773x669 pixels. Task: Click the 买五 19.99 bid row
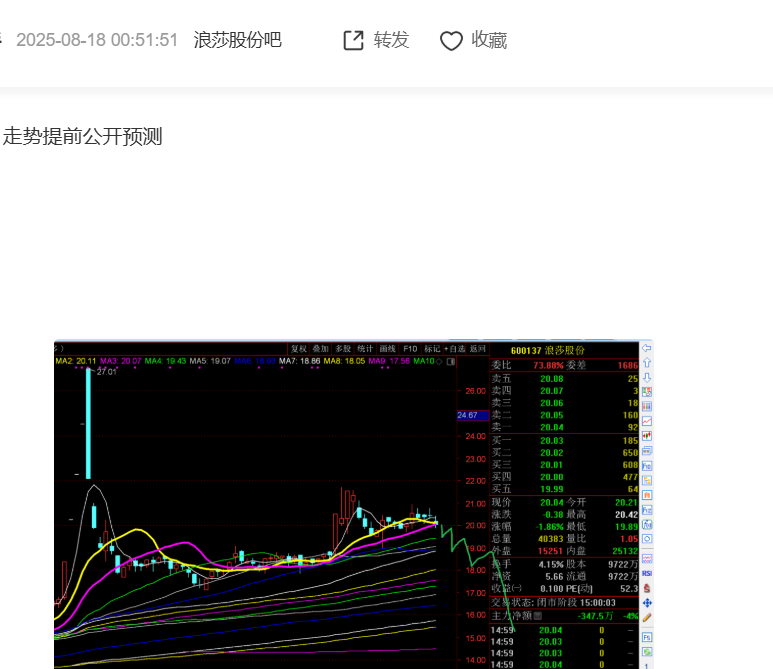564,489
